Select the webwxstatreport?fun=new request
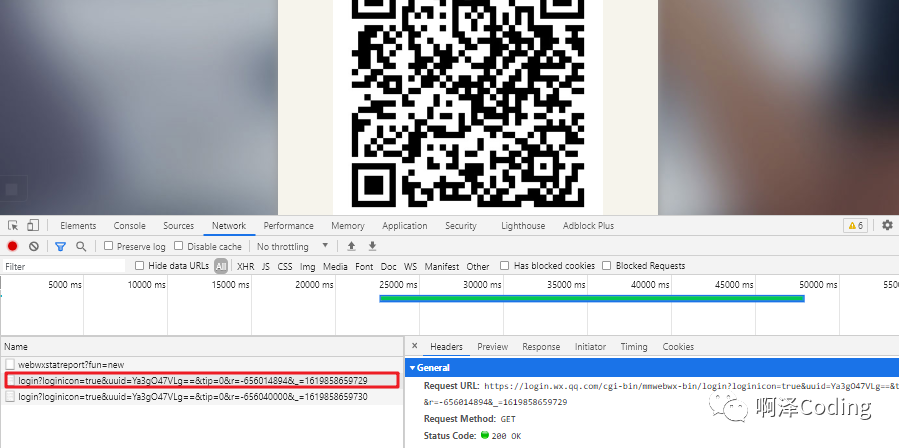Screen dimensions: 899x448 click(x=202, y=364)
